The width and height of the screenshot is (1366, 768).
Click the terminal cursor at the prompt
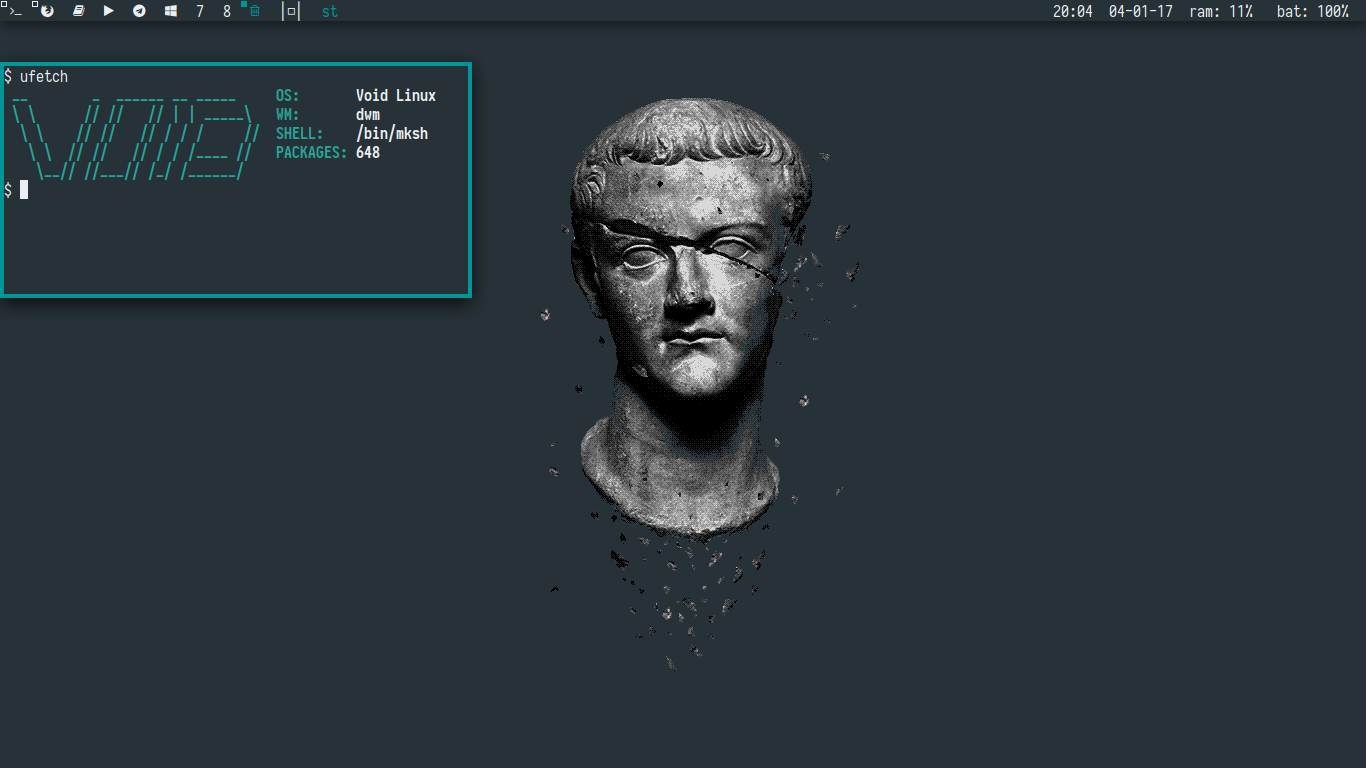tap(24, 190)
